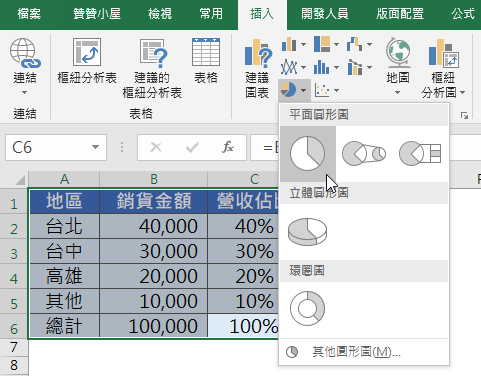The height and width of the screenshot is (376, 481).
Task: Open 建議的樞紐分析表 recommended pivot tables
Action: coord(152,69)
